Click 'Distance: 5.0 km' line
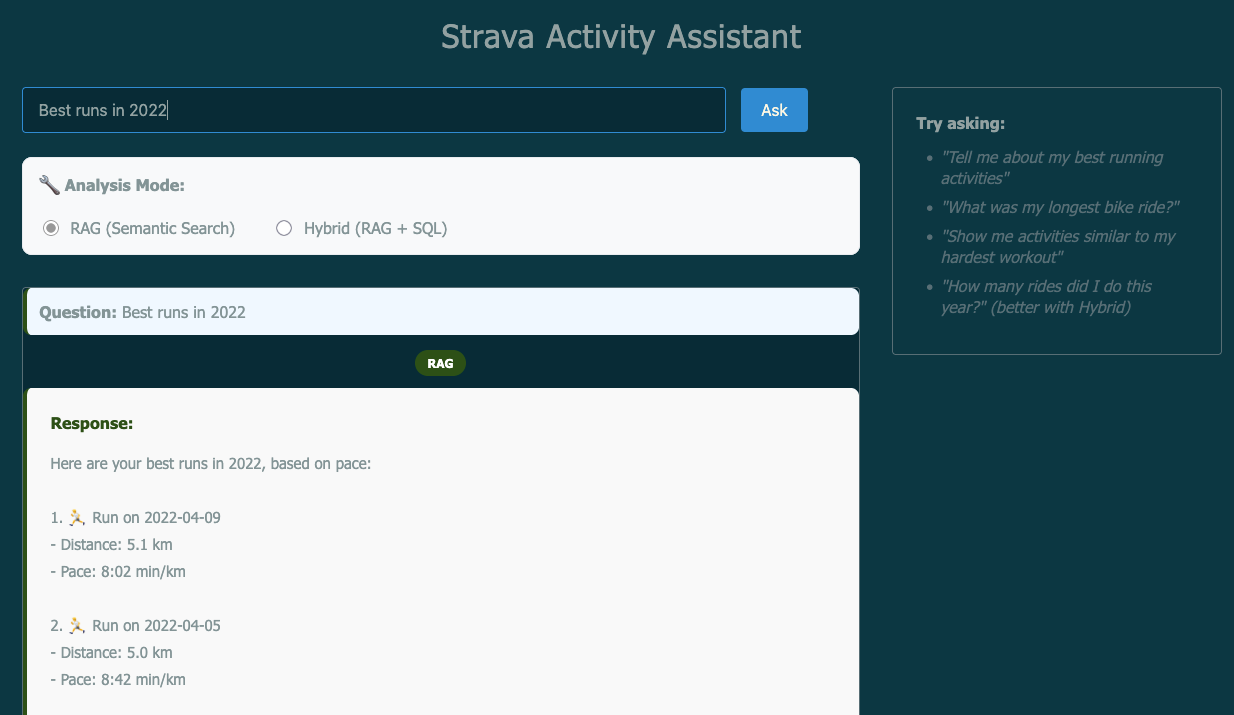 tap(112, 653)
